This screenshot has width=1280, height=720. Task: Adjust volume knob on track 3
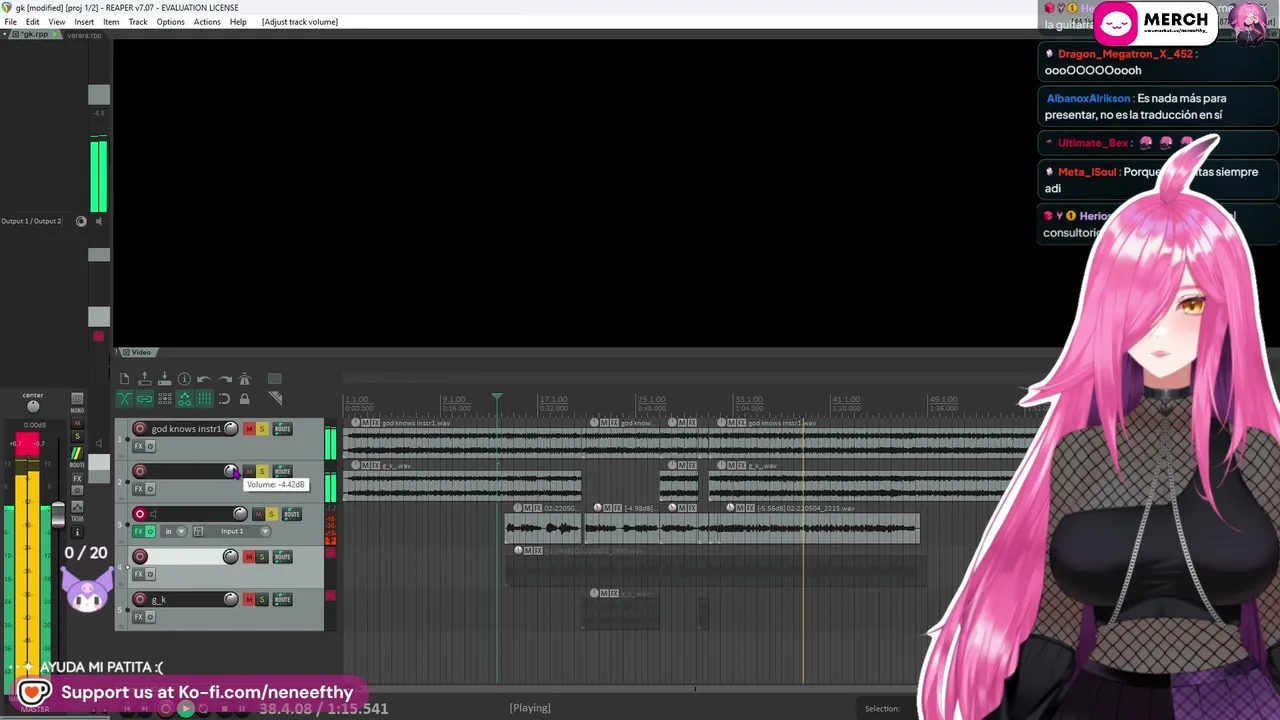[240, 514]
